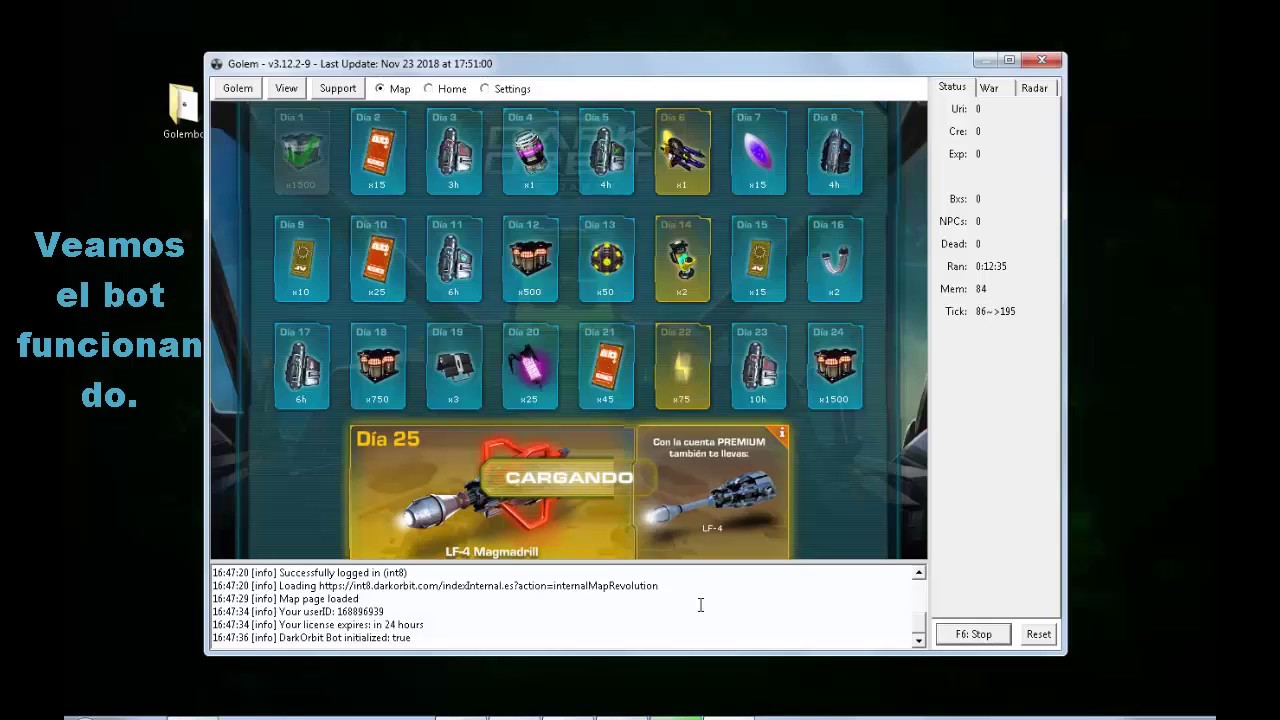Click the 'Your userID: 168896939' log line
The height and width of the screenshot is (720, 1280).
coord(298,612)
